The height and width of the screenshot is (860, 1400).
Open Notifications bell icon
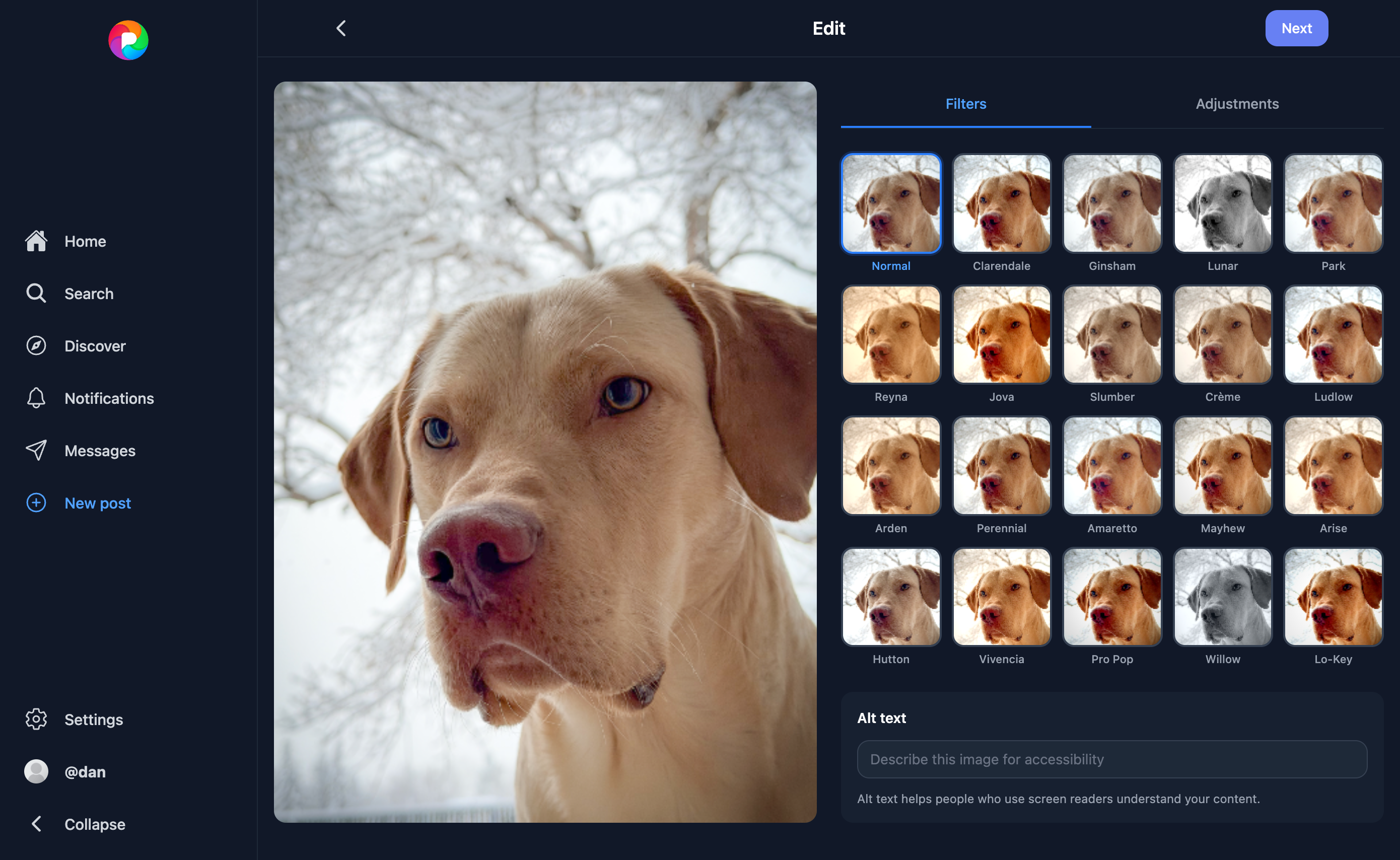36,398
